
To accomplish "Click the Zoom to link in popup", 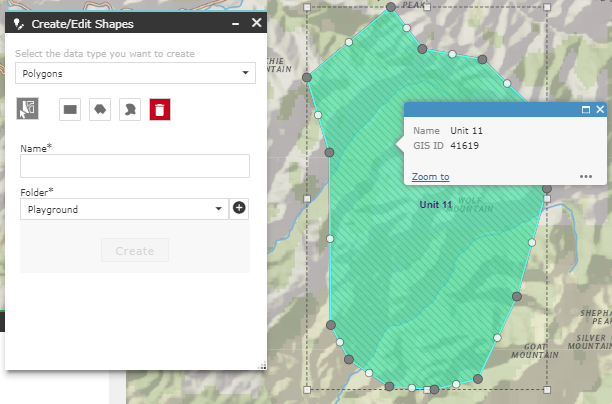I will [x=431, y=177].
